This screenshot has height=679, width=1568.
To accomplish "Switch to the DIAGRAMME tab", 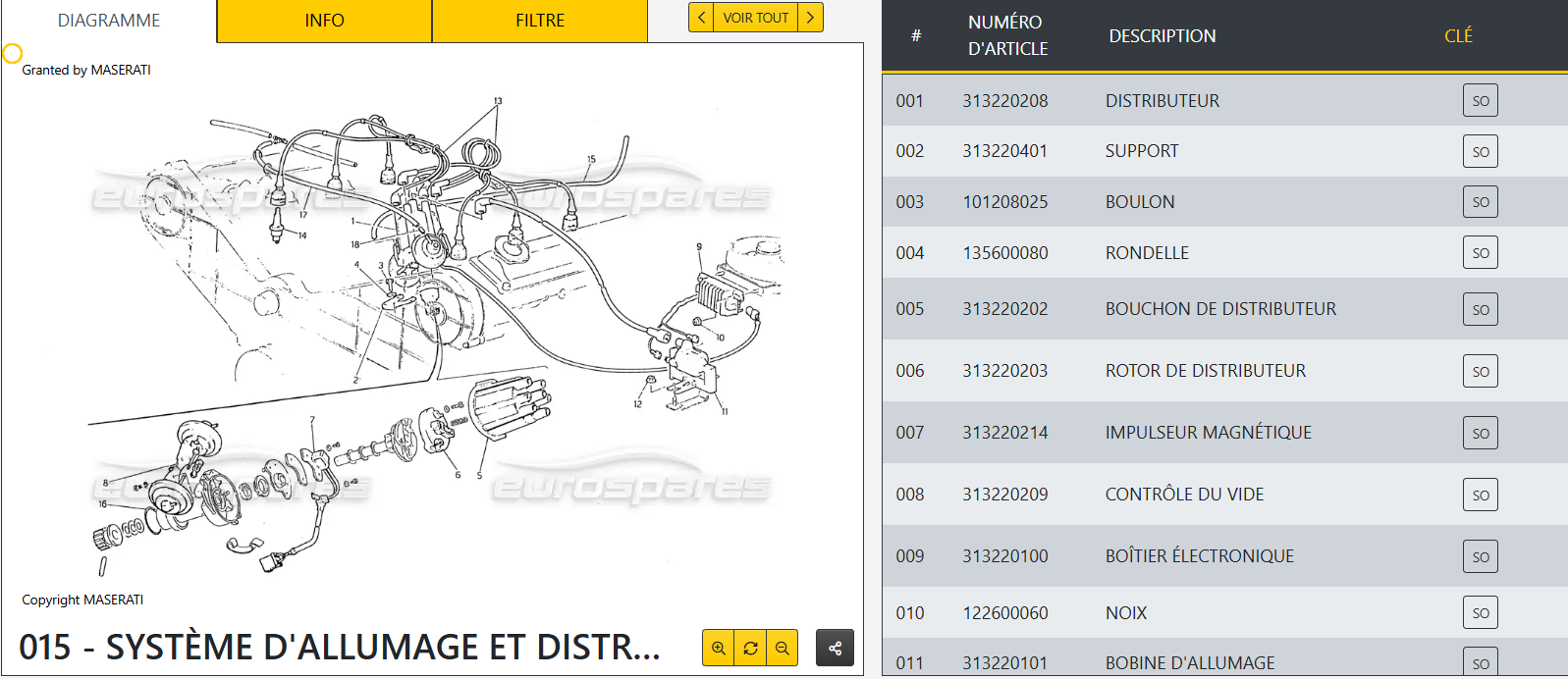I will click(x=108, y=21).
